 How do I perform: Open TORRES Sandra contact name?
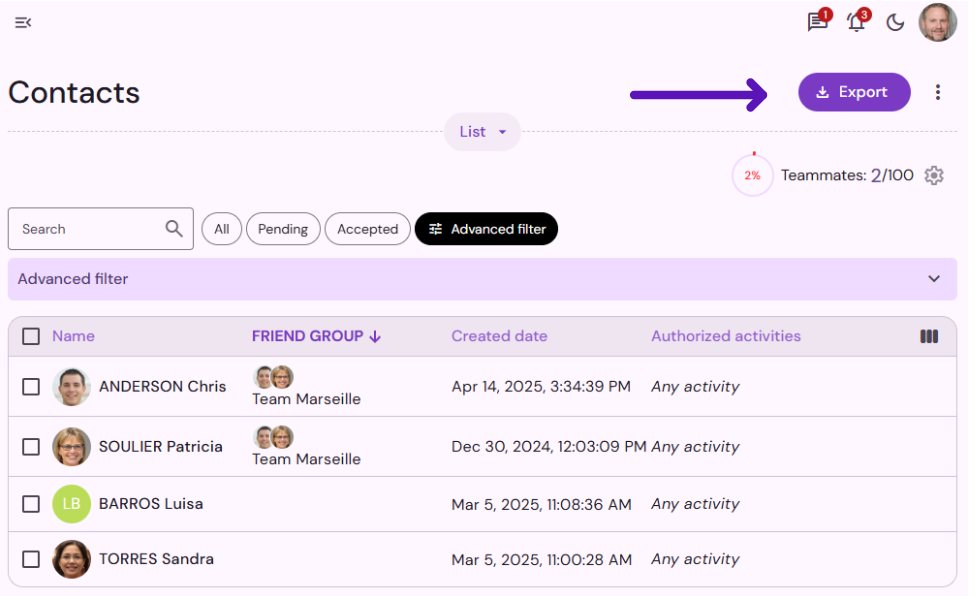(156, 559)
